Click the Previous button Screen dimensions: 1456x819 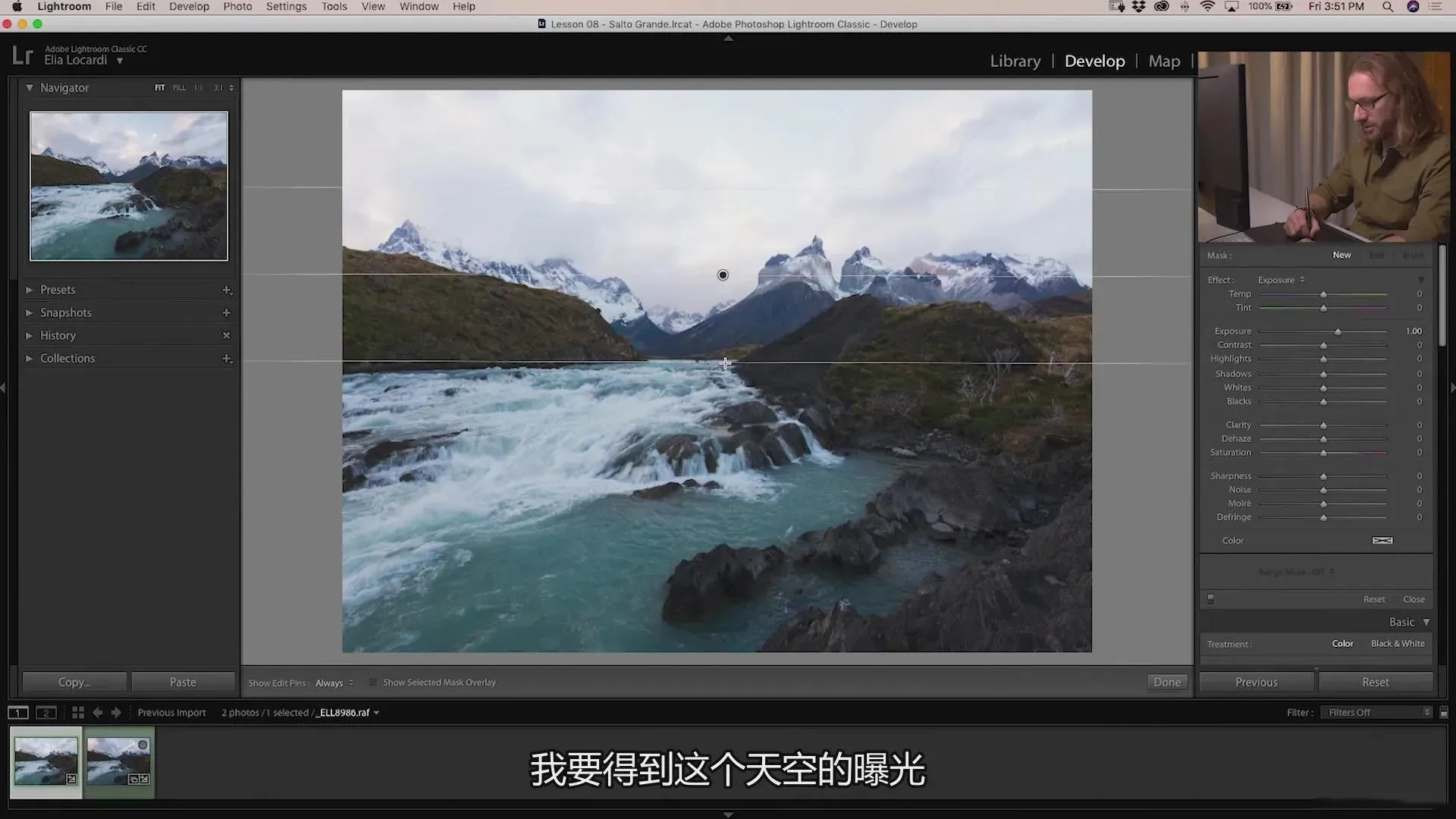1256,682
